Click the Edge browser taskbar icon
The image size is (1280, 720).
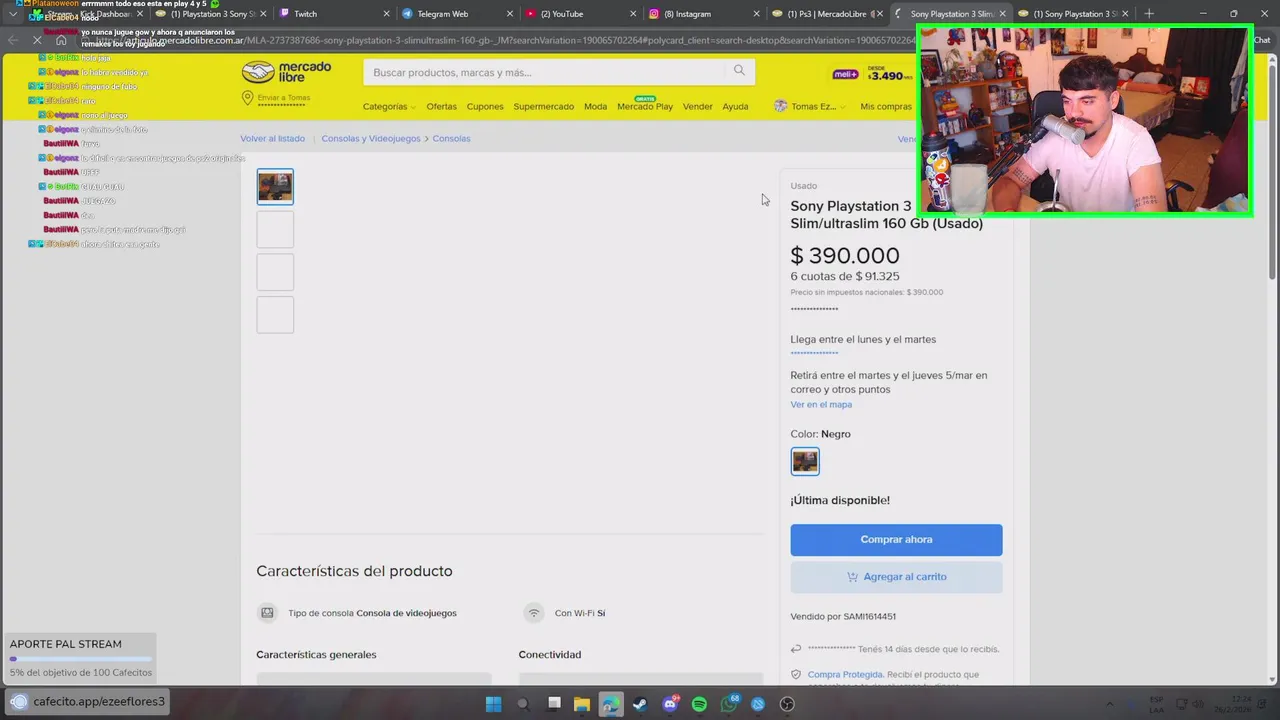[610, 704]
